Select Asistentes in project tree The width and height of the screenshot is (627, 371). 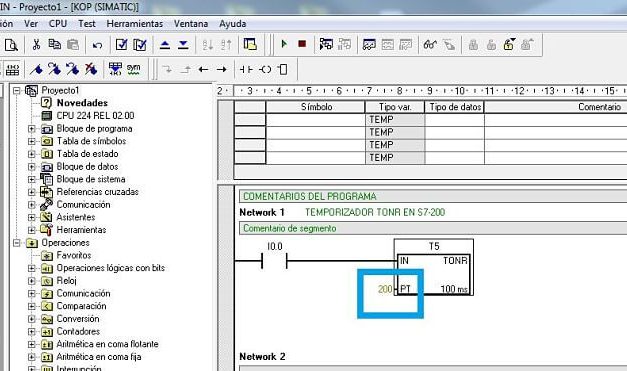click(76, 217)
